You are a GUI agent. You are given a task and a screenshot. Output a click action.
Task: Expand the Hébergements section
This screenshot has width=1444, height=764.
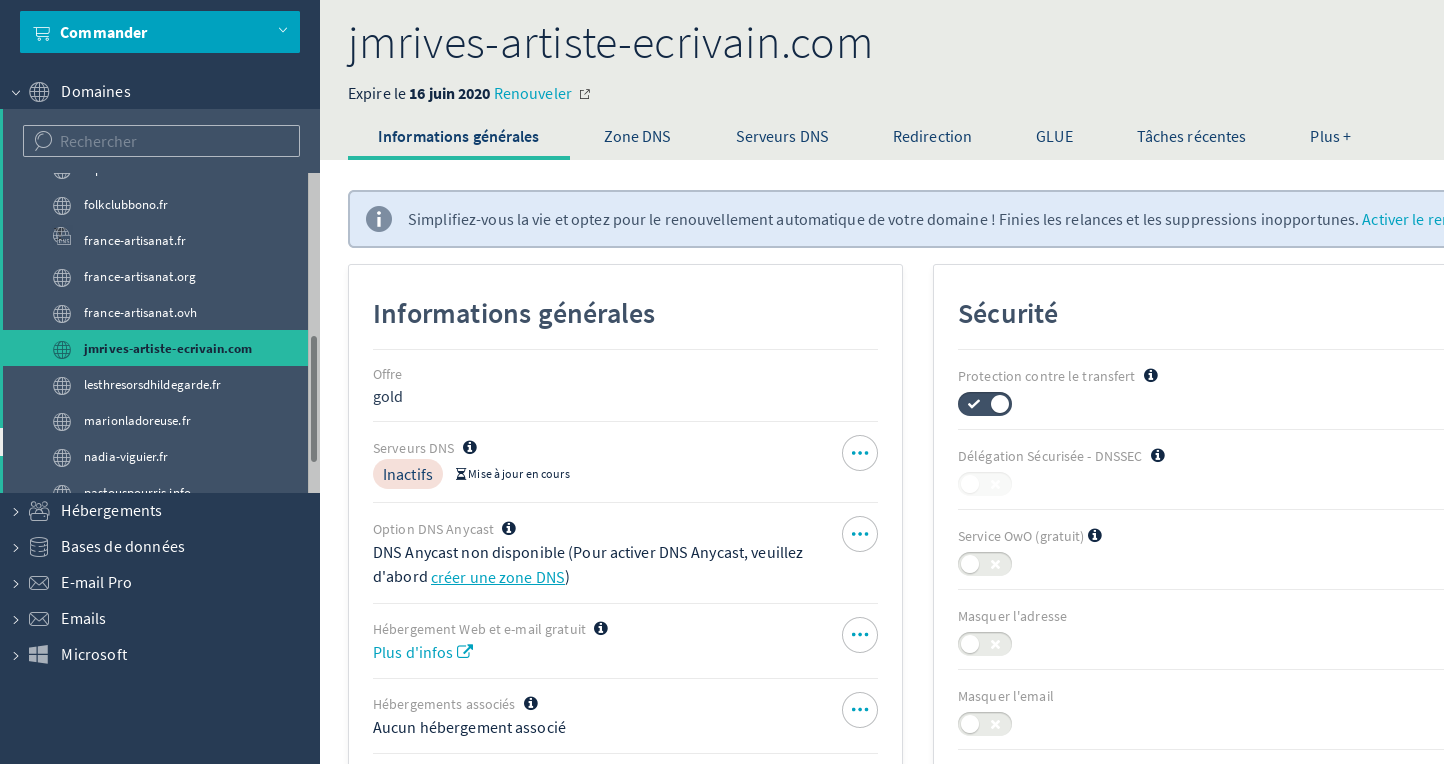click(16, 511)
